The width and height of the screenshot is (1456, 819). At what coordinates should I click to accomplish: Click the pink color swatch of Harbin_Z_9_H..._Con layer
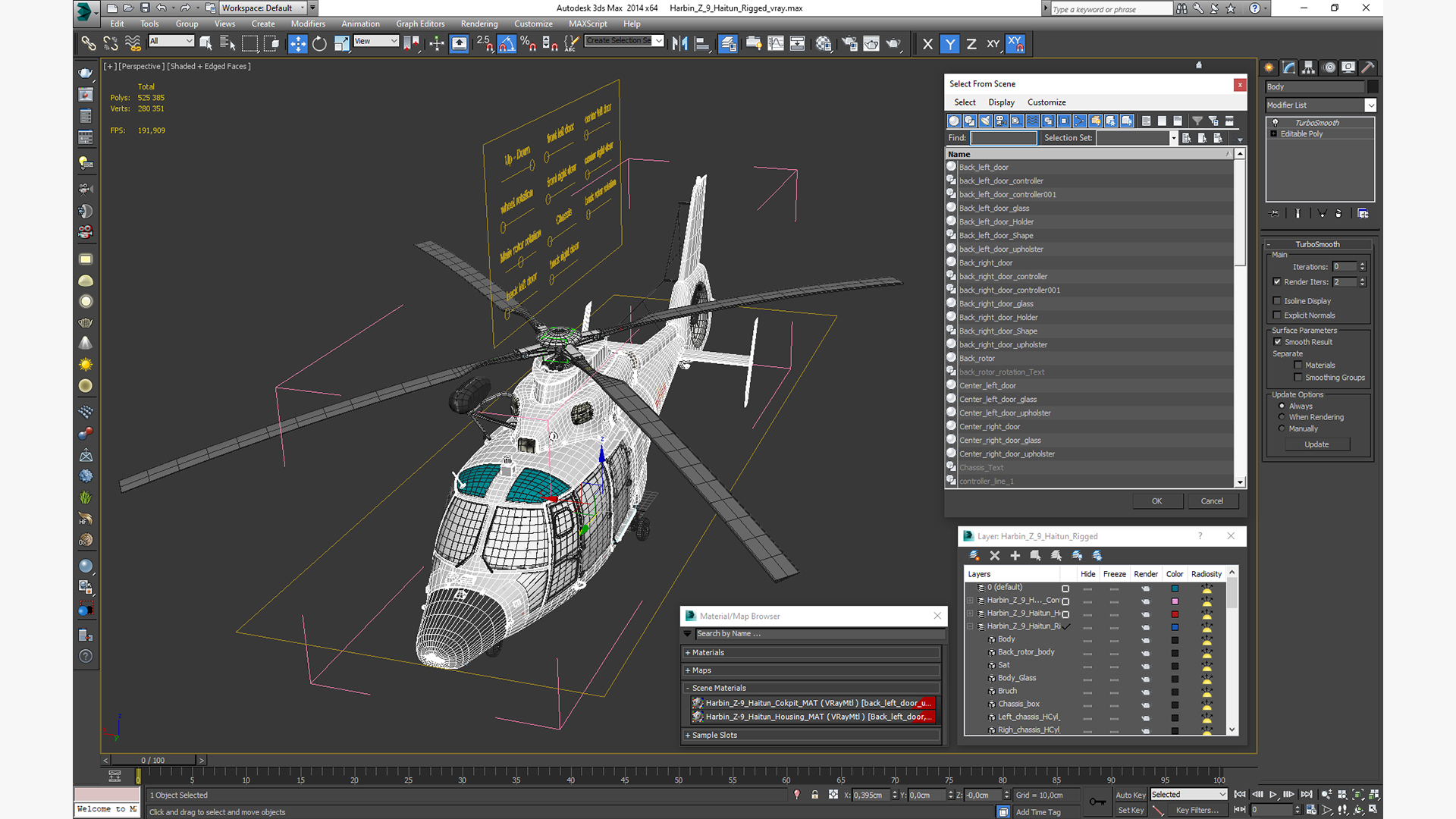[x=1175, y=601]
